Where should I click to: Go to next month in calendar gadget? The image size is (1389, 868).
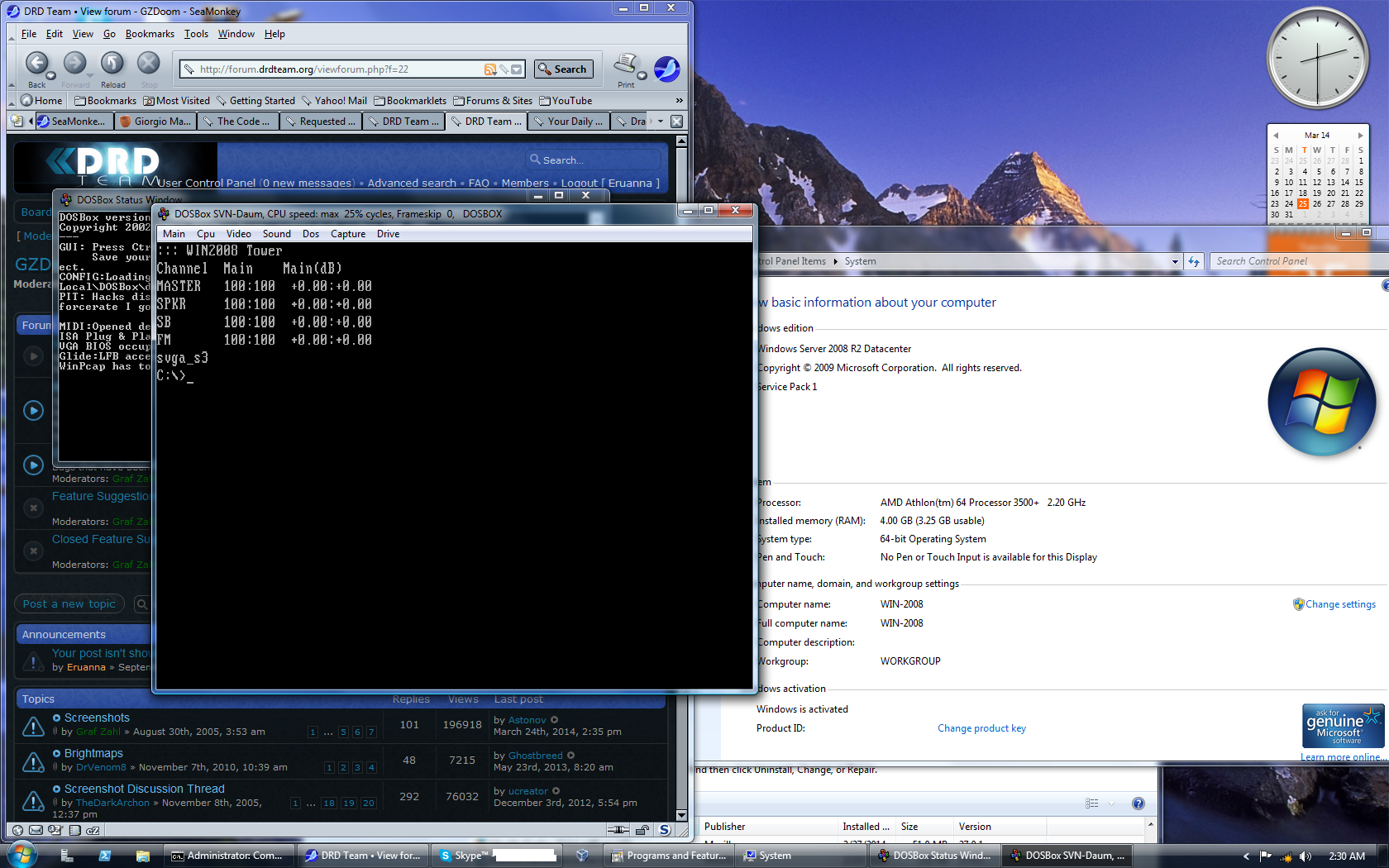(x=1360, y=135)
